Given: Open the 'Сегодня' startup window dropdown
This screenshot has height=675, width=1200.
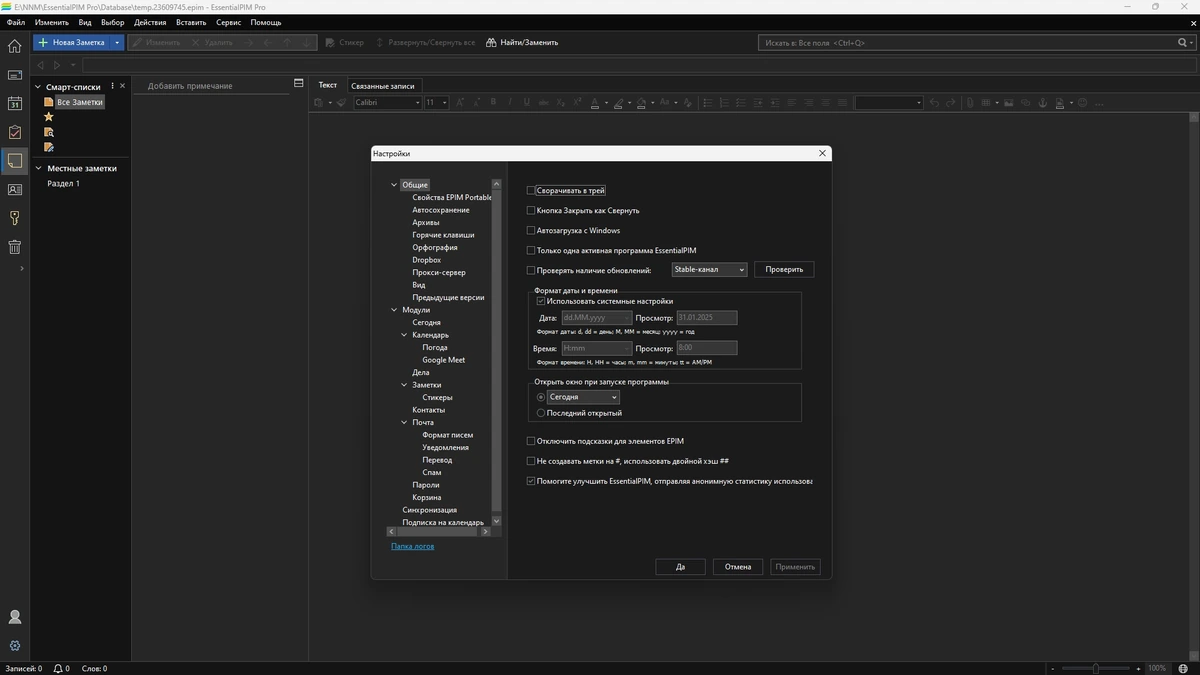Looking at the screenshot, I should [x=583, y=397].
